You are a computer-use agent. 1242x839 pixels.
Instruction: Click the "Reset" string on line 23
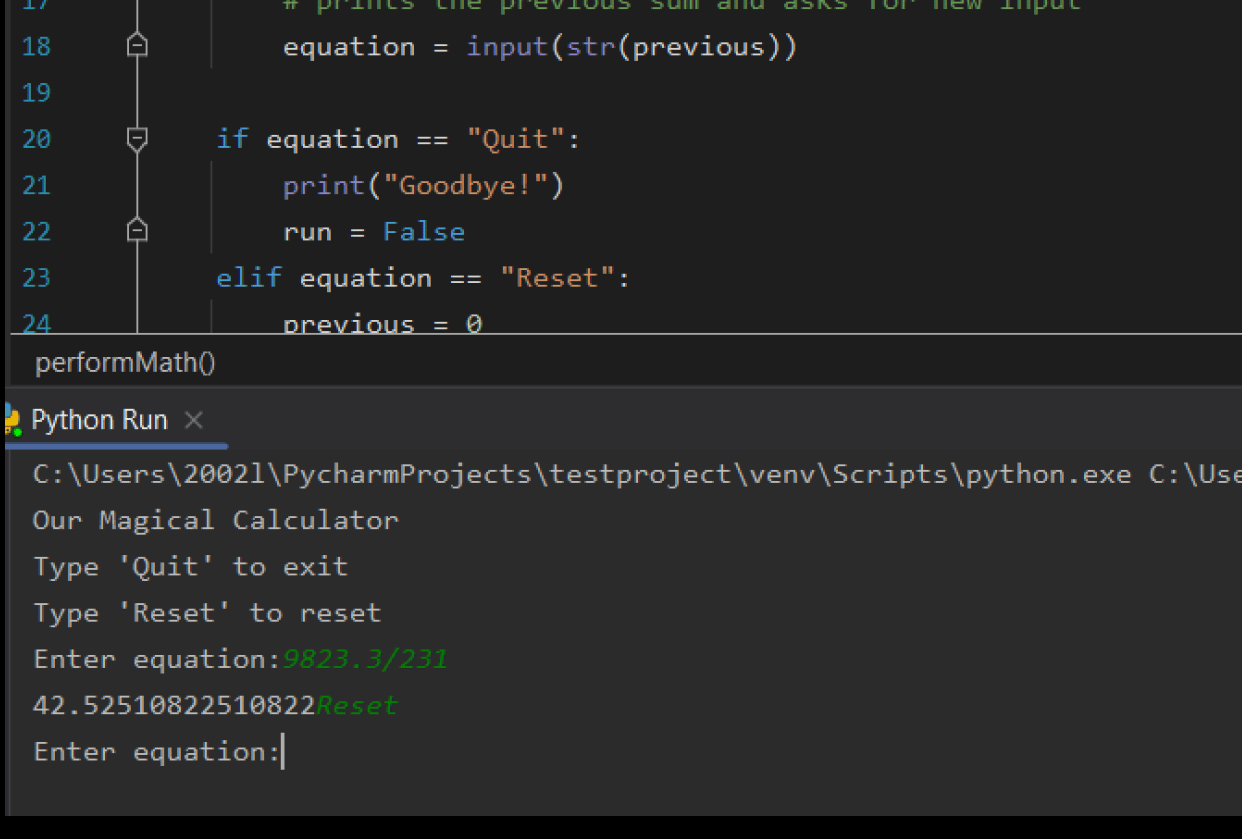click(x=557, y=278)
